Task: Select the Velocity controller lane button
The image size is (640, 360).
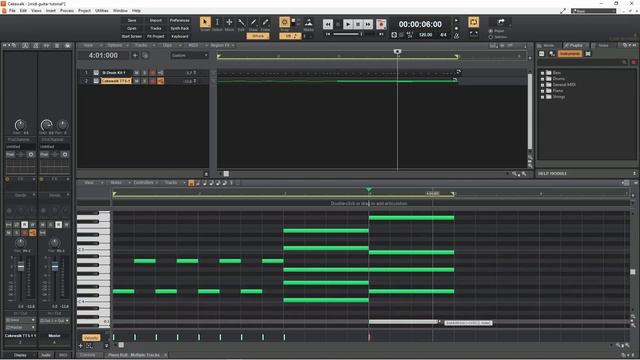Action: click(91, 338)
